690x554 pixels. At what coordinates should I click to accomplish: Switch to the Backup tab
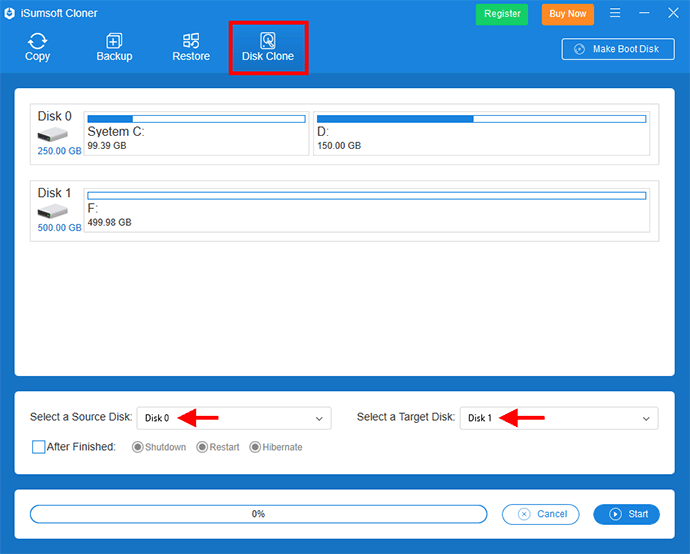(x=114, y=47)
